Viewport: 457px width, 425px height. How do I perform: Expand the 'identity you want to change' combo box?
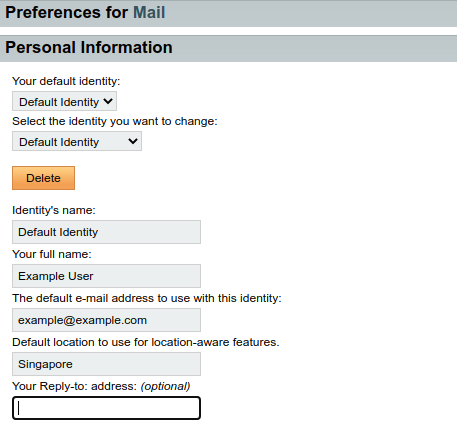point(77,141)
